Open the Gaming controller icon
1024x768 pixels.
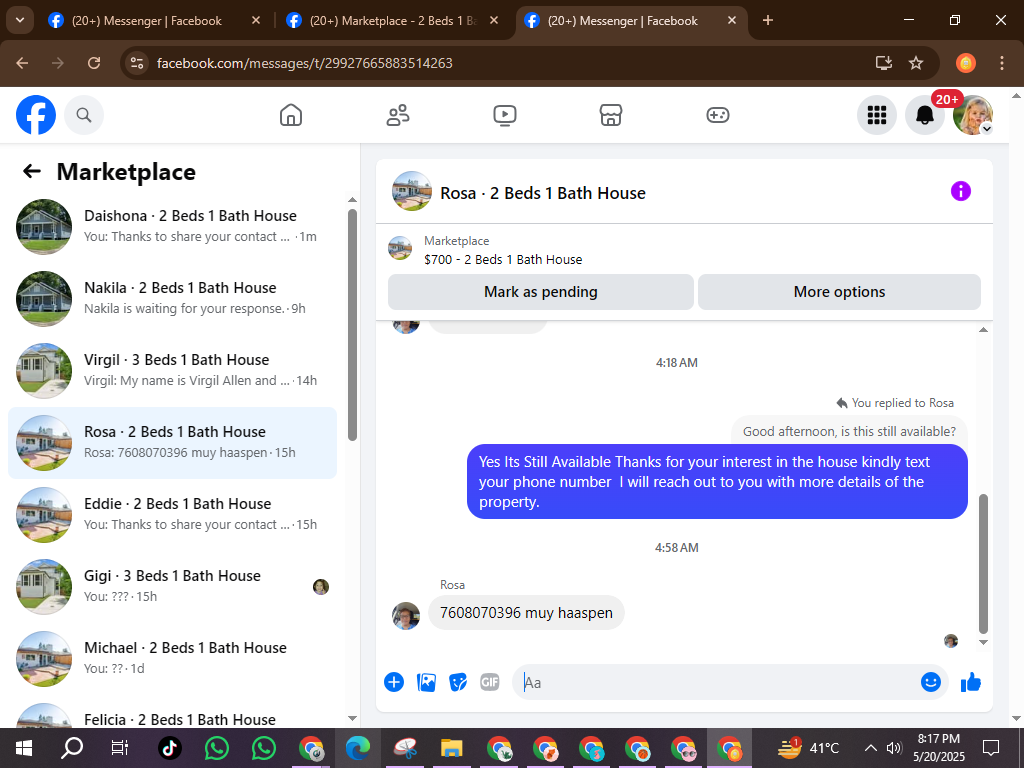click(718, 115)
